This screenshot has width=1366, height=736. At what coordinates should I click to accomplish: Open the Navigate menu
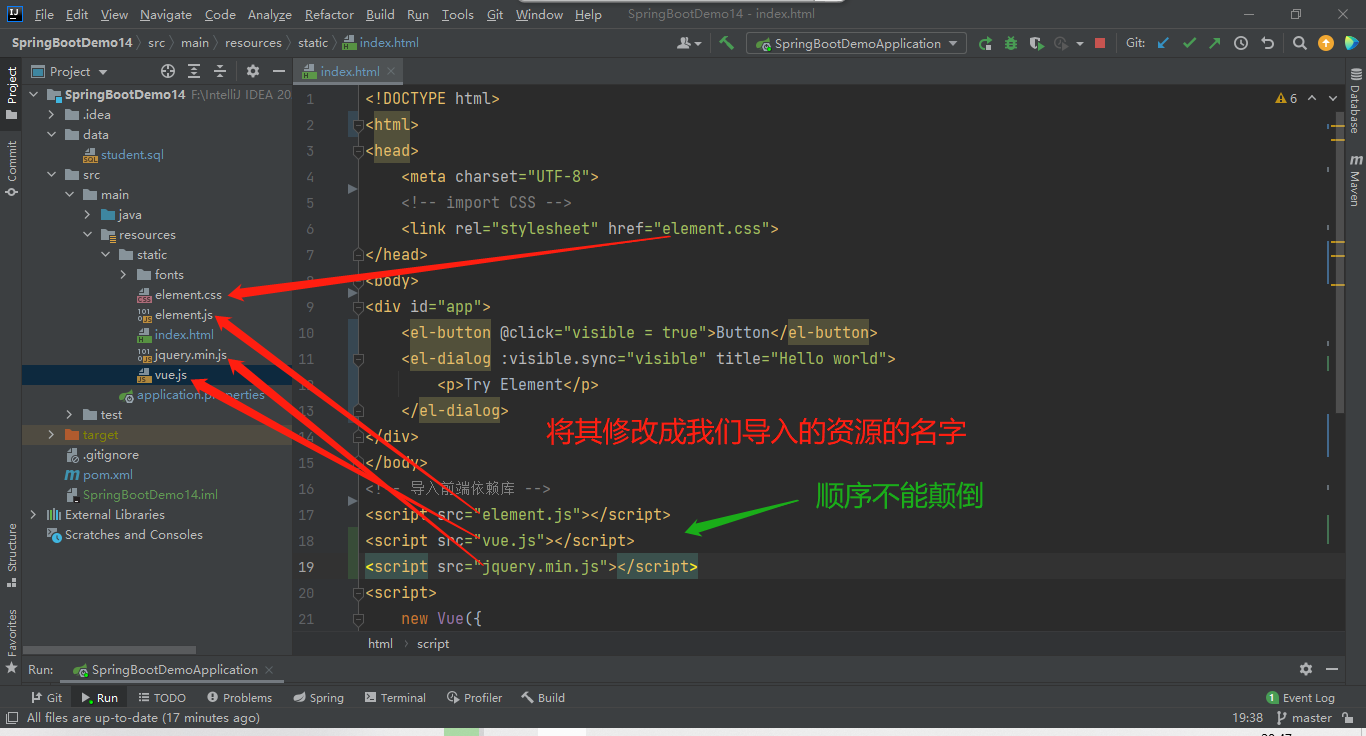click(x=166, y=14)
